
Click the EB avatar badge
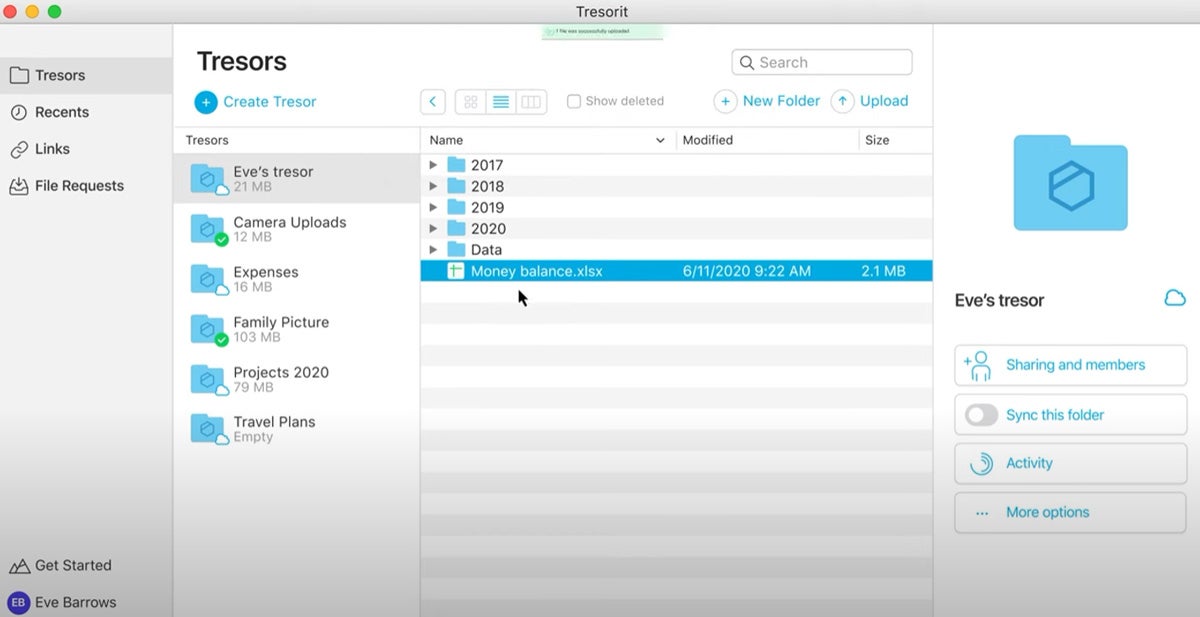point(18,602)
